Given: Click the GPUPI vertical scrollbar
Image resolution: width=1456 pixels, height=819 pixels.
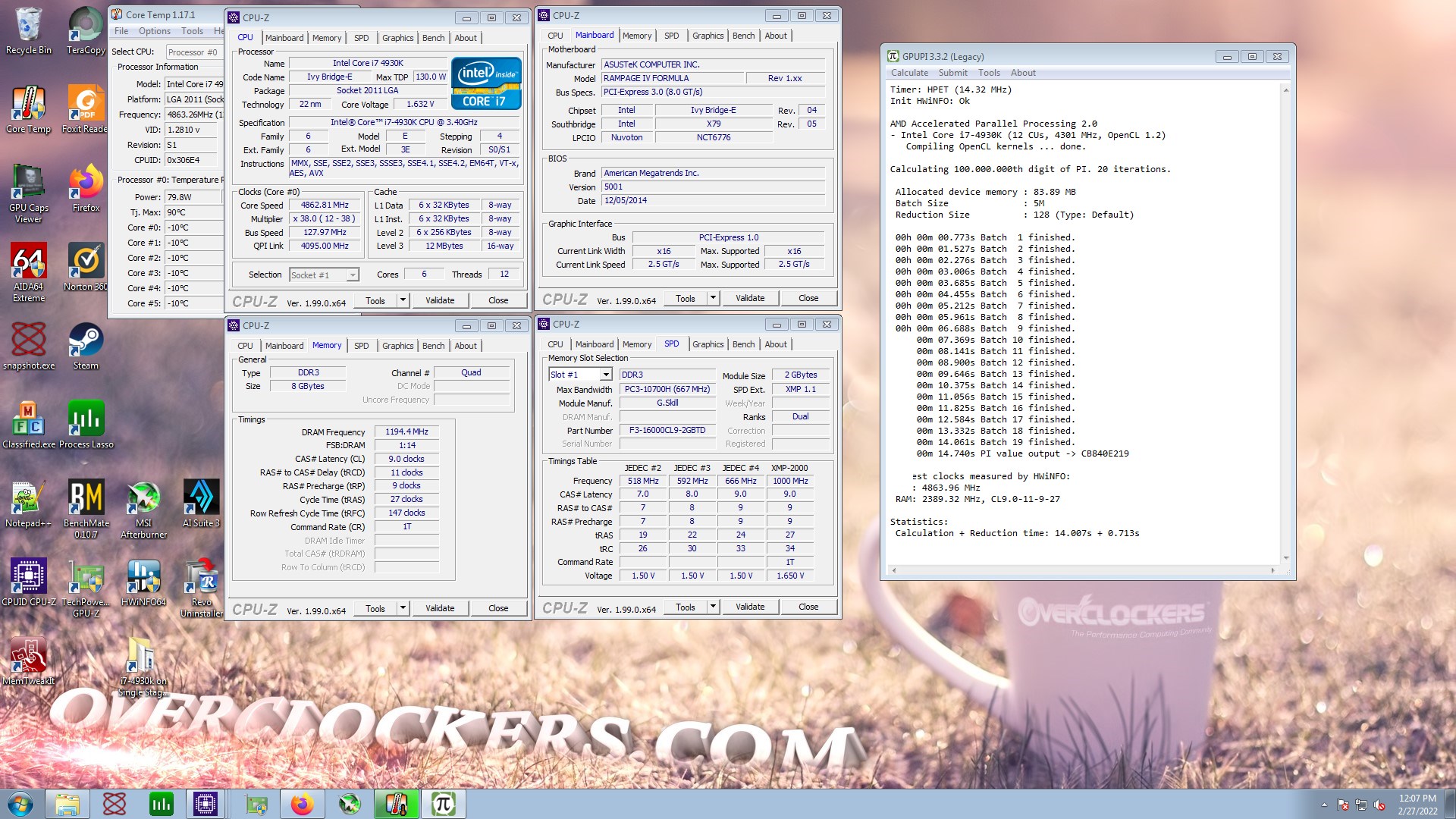Looking at the screenshot, I should [x=1285, y=324].
